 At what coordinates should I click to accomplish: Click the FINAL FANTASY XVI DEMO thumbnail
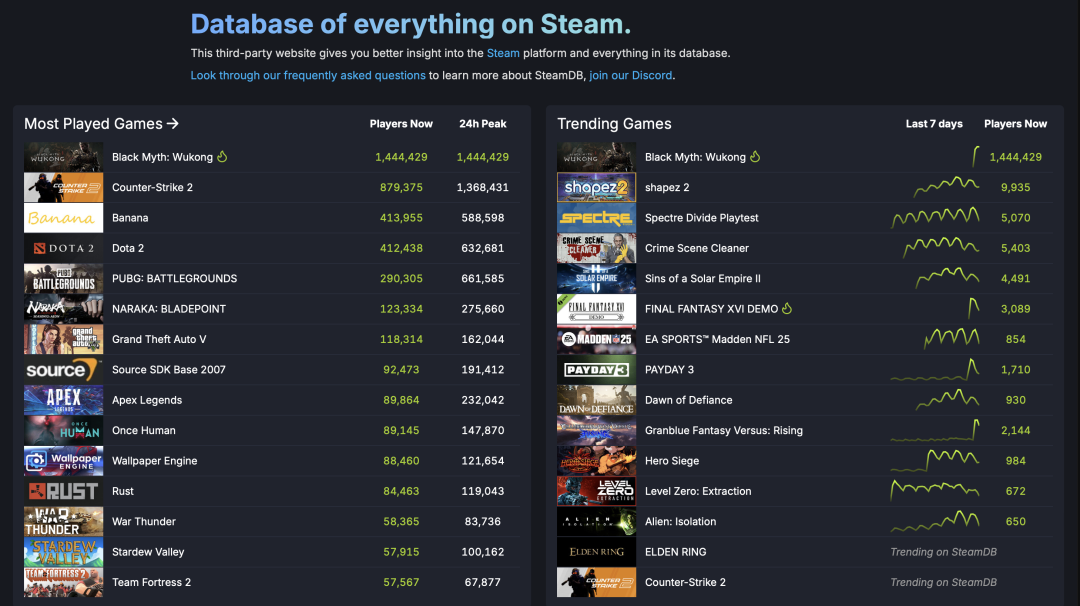tap(596, 309)
